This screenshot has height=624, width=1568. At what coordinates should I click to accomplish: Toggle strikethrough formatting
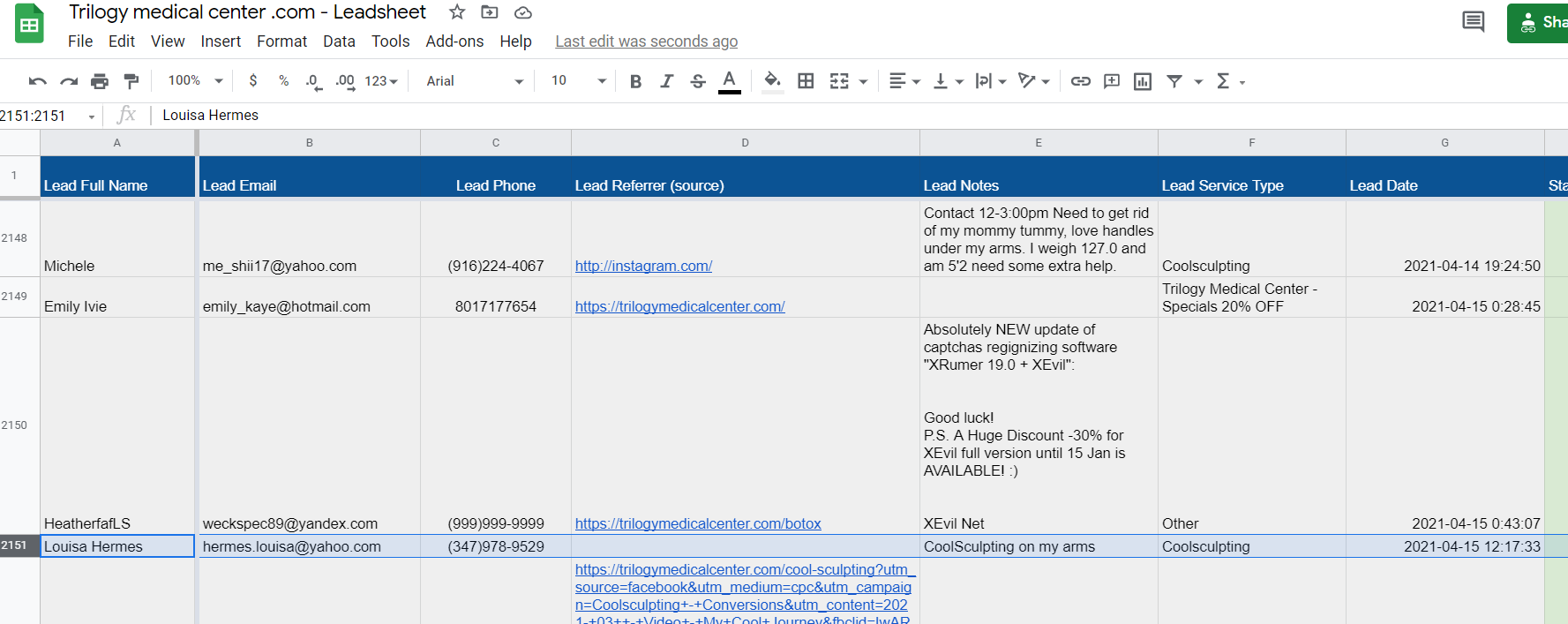(x=698, y=81)
